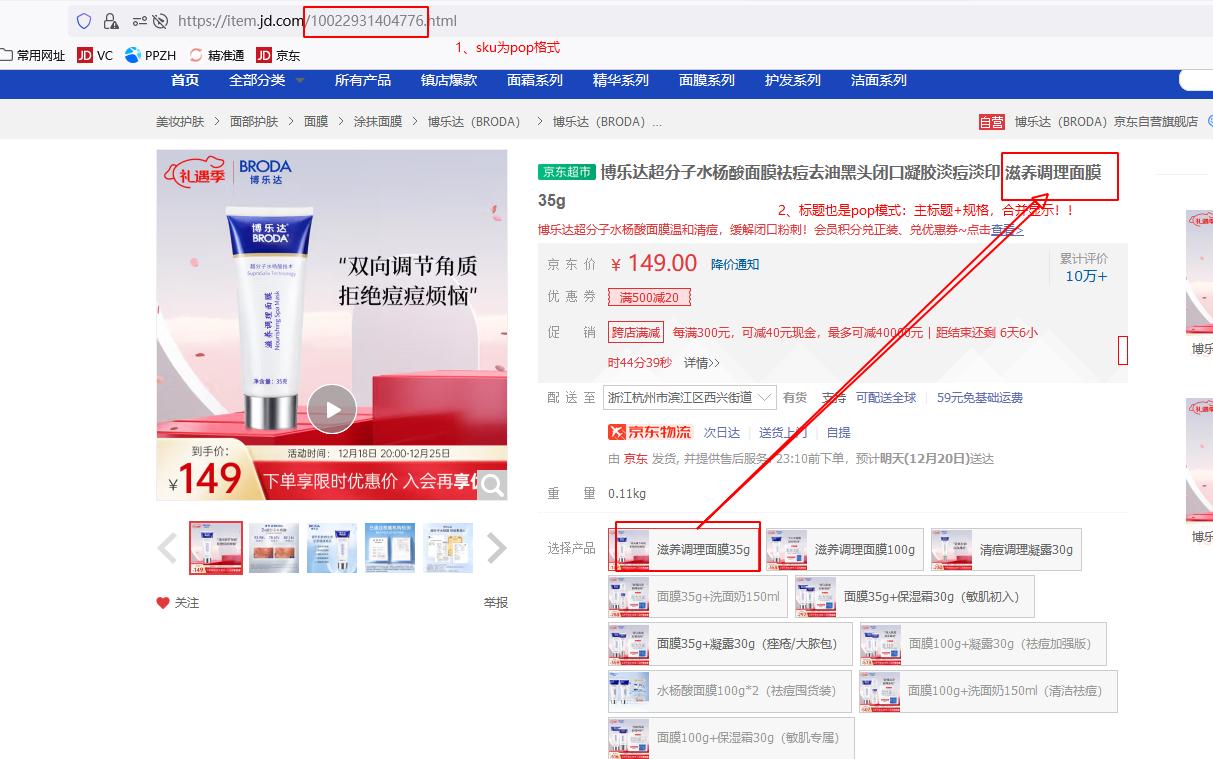Viewport: 1213px width, 759px height.
Task: Click the 跨店满减 promotion tag
Action: tap(635, 332)
